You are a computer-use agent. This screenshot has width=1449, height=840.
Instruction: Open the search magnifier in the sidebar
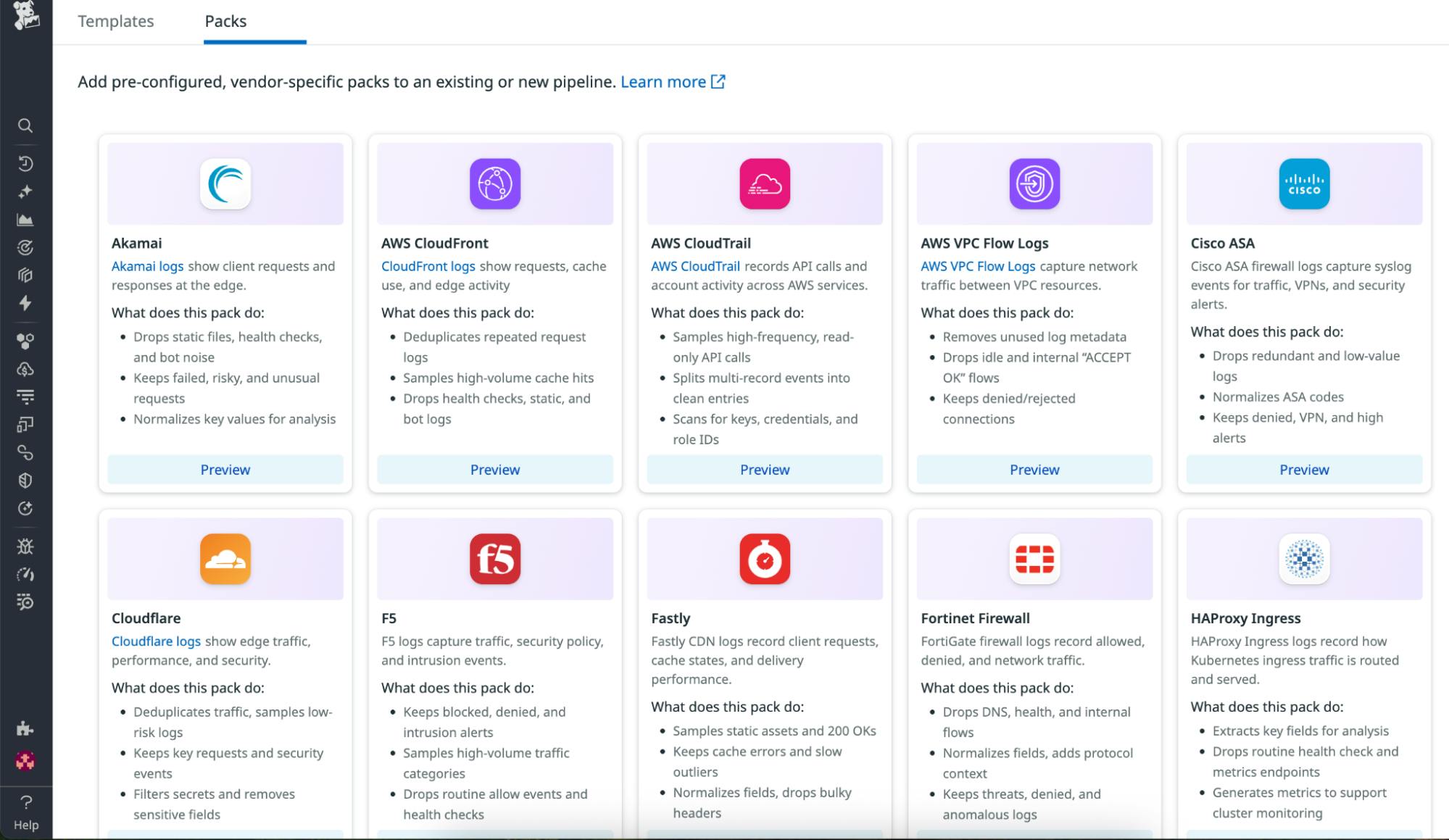tap(26, 125)
